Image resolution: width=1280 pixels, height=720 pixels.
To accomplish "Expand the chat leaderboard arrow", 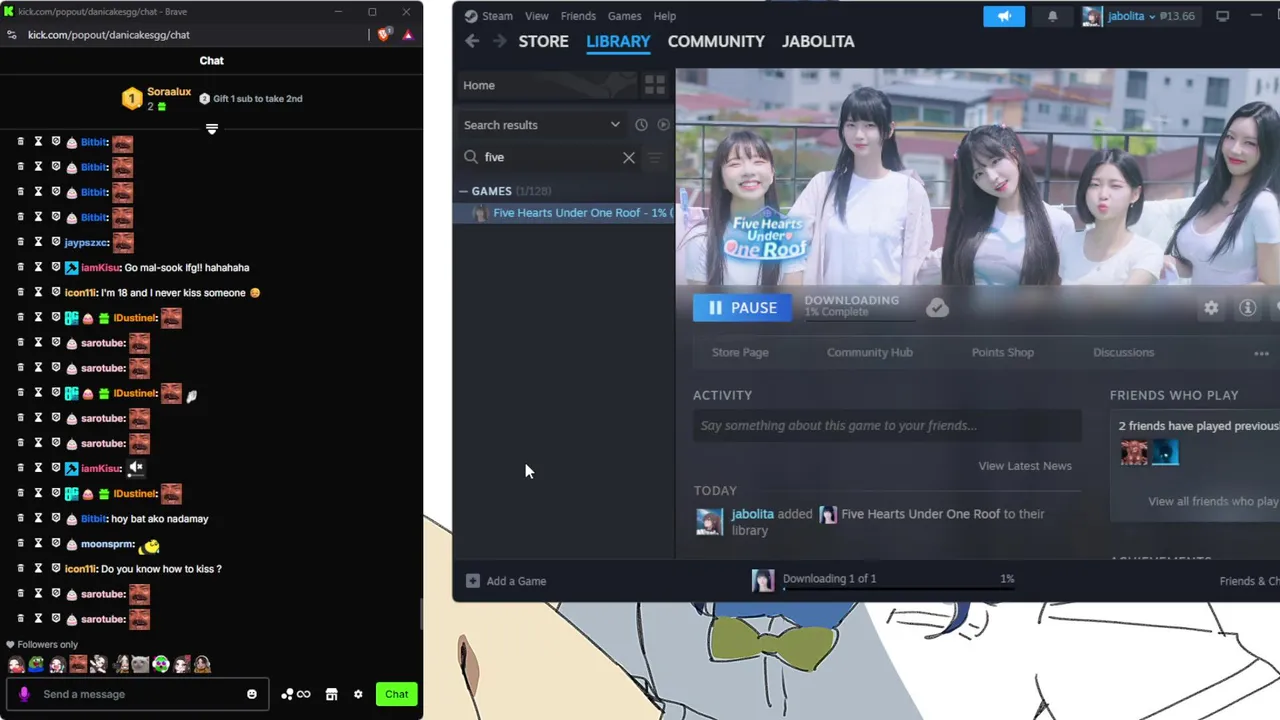I will point(211,129).
